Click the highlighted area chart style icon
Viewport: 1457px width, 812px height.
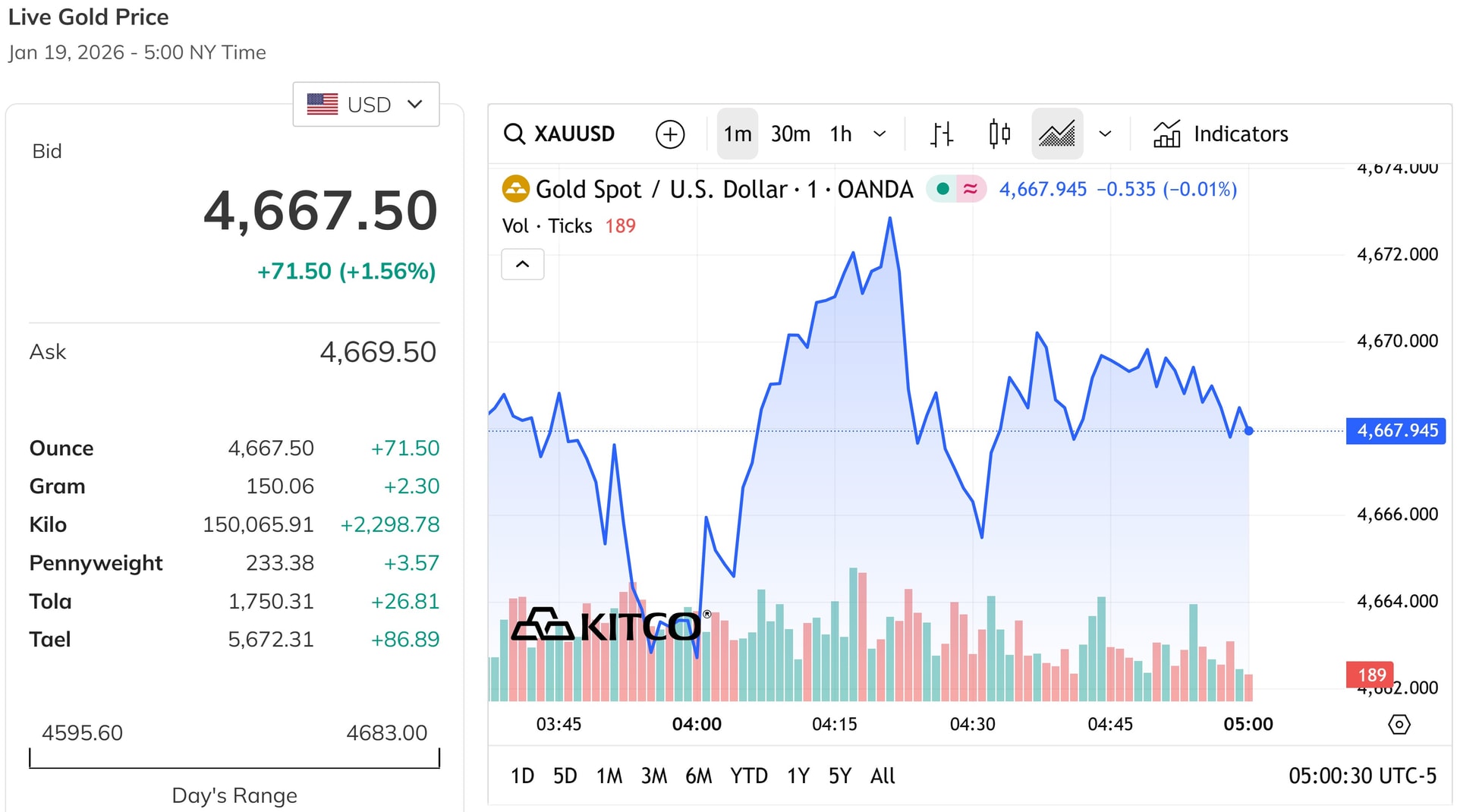[x=1057, y=134]
